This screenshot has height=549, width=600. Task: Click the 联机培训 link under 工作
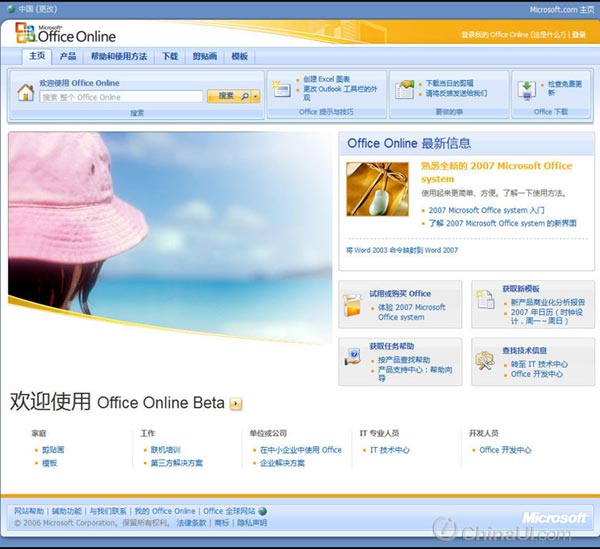[x=165, y=450]
